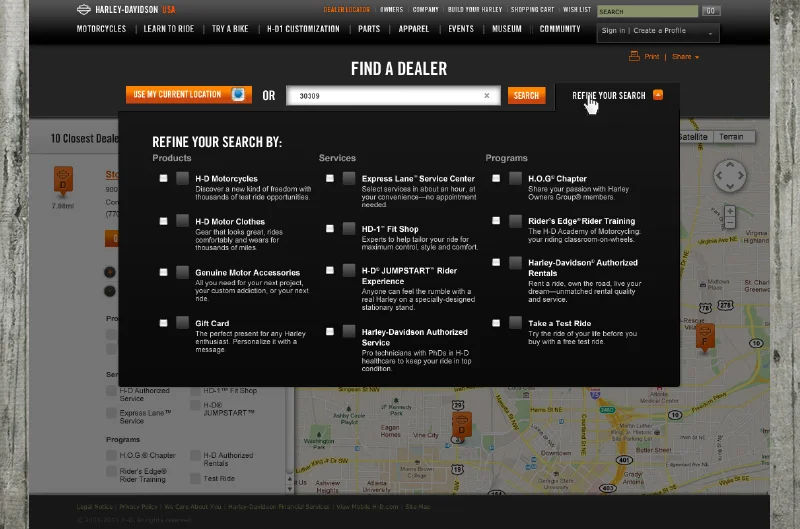Click the Take a Test Ride icon
Screen dimensions: 800x529
(x=515, y=322)
